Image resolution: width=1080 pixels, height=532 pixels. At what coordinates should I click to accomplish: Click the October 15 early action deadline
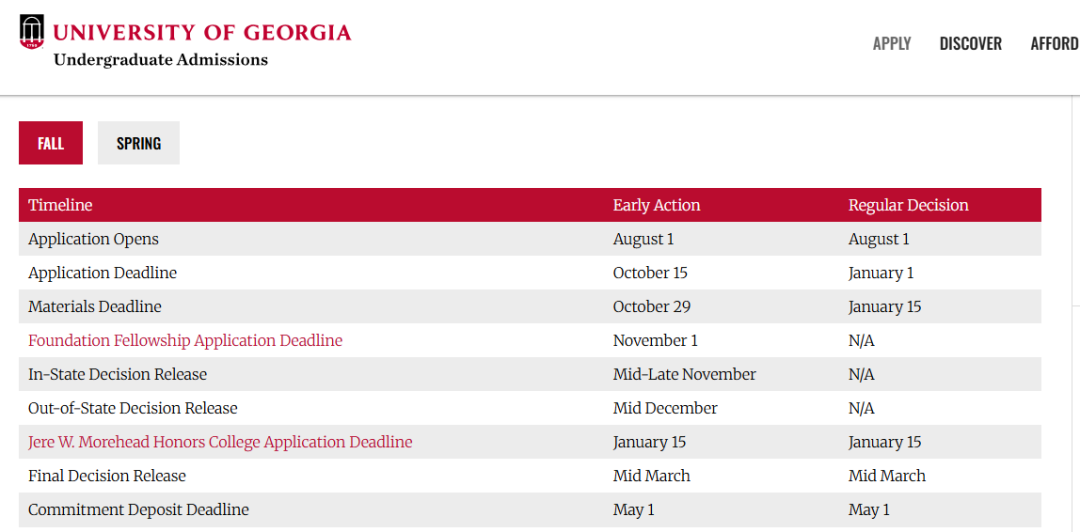point(650,273)
